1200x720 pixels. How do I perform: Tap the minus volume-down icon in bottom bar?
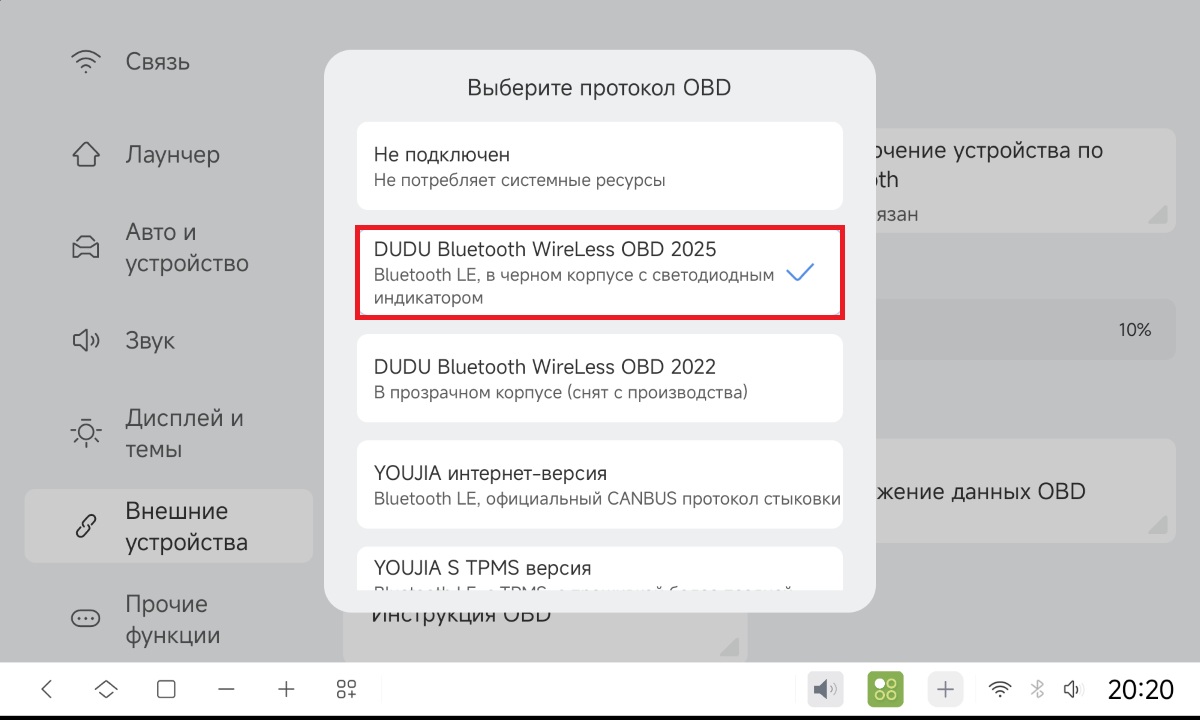pyautogui.click(x=226, y=689)
